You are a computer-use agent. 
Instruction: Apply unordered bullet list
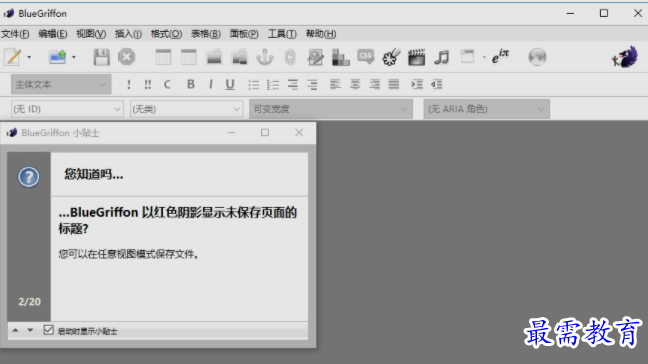pos(253,84)
